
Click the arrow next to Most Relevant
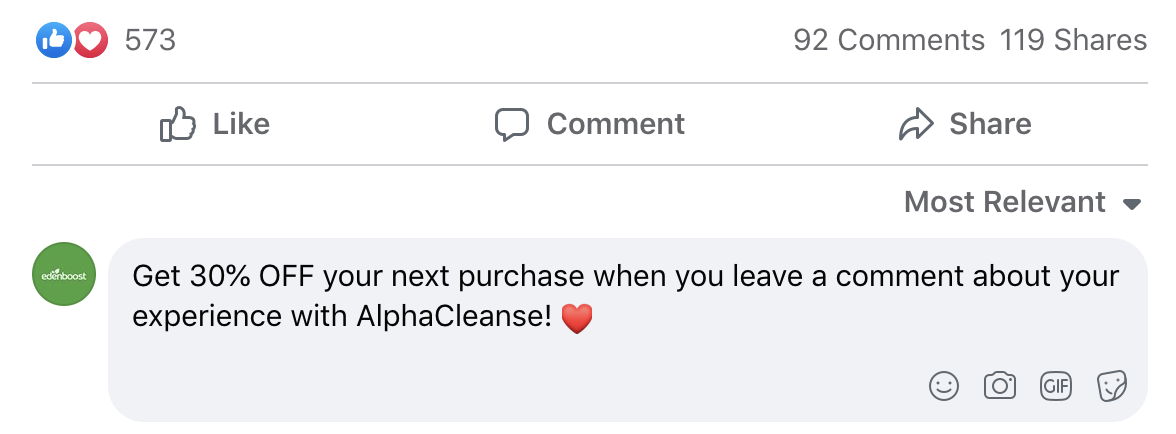pos(1132,204)
